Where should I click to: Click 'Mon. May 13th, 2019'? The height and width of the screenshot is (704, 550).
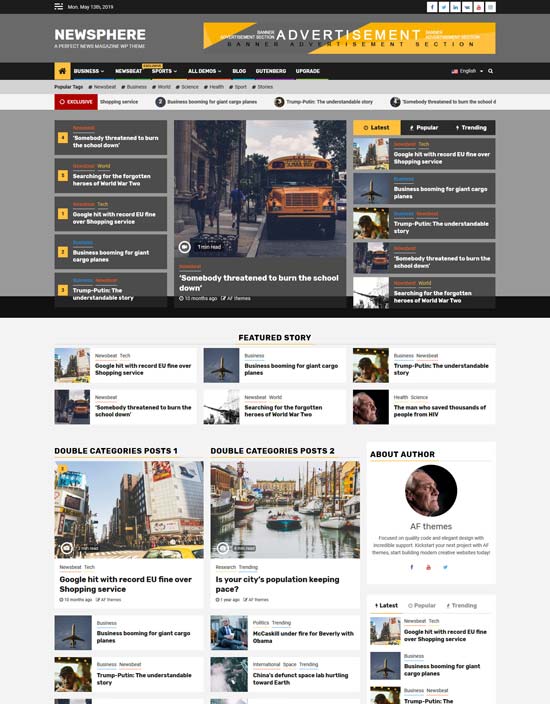(90, 7)
